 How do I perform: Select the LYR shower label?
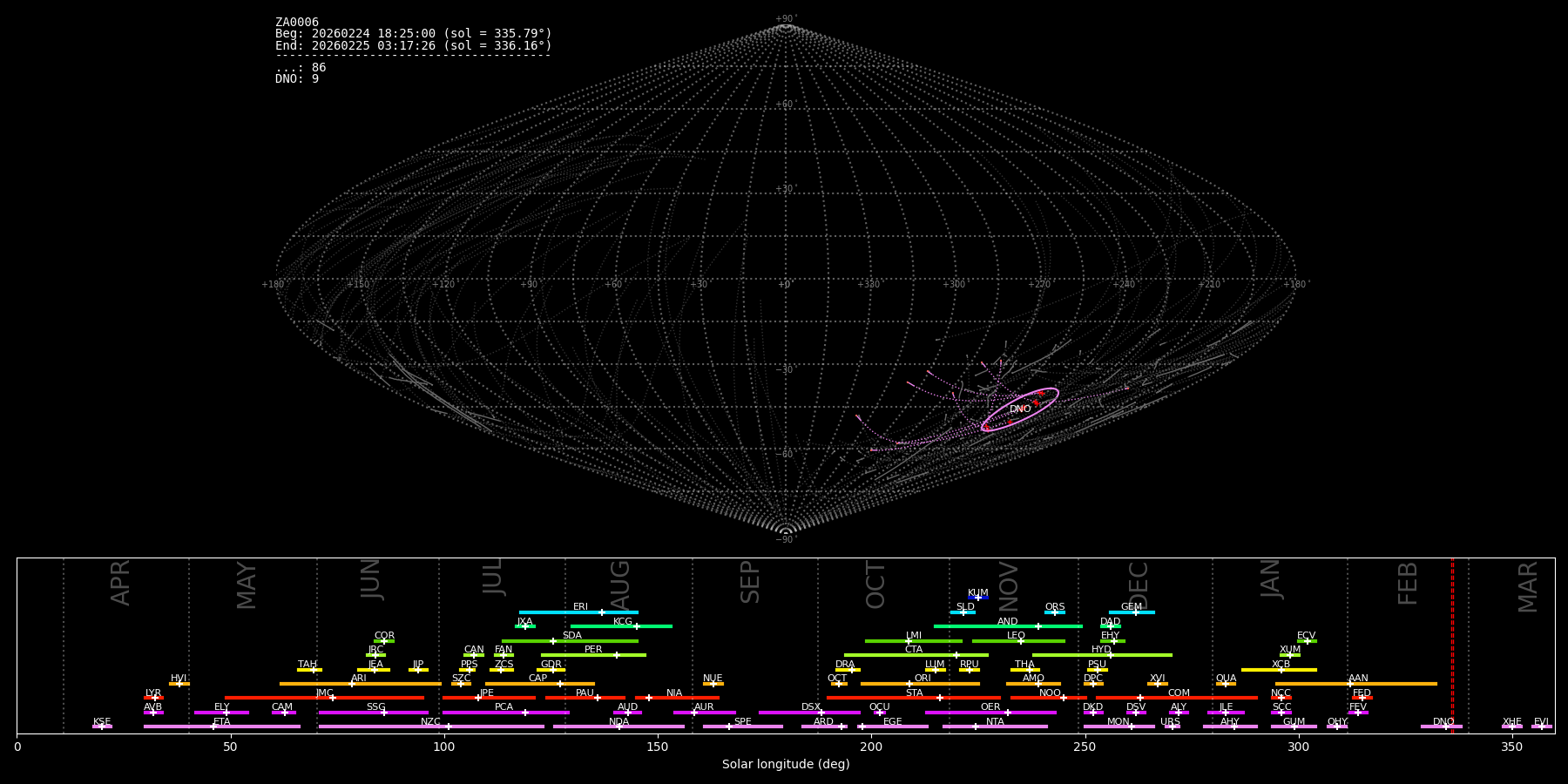(153, 693)
